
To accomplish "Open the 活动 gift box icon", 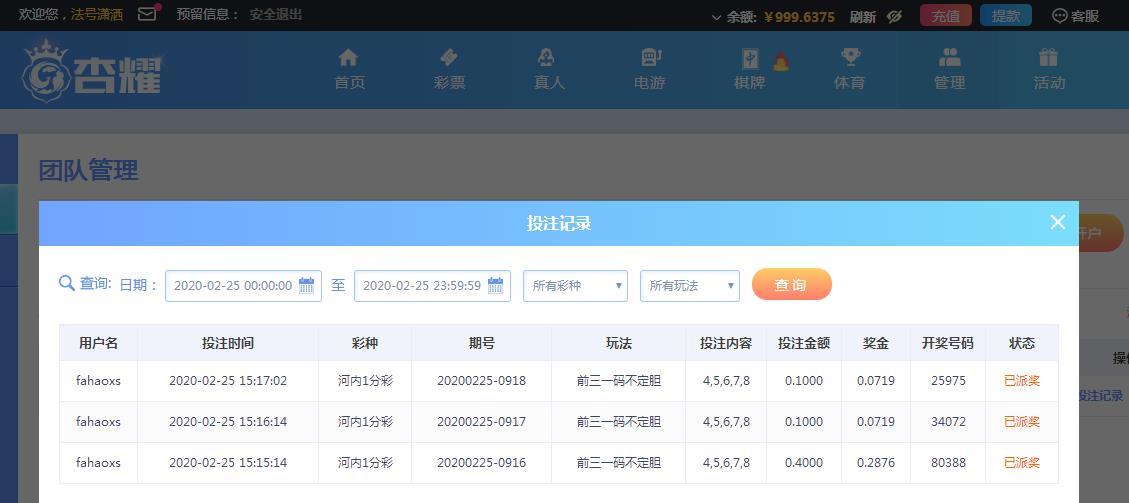I will click(1048, 58).
